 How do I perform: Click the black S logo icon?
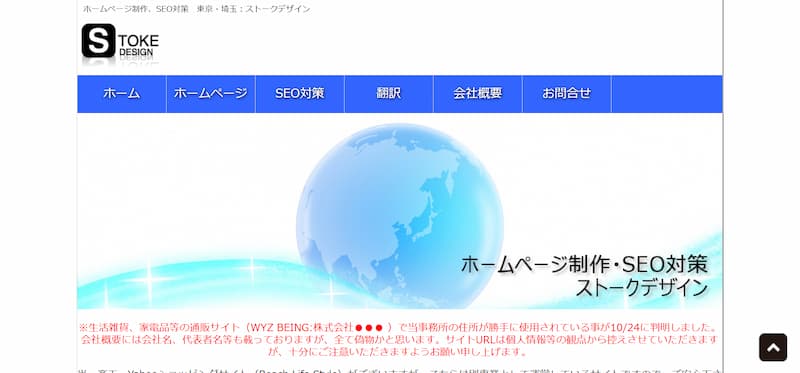coord(98,40)
